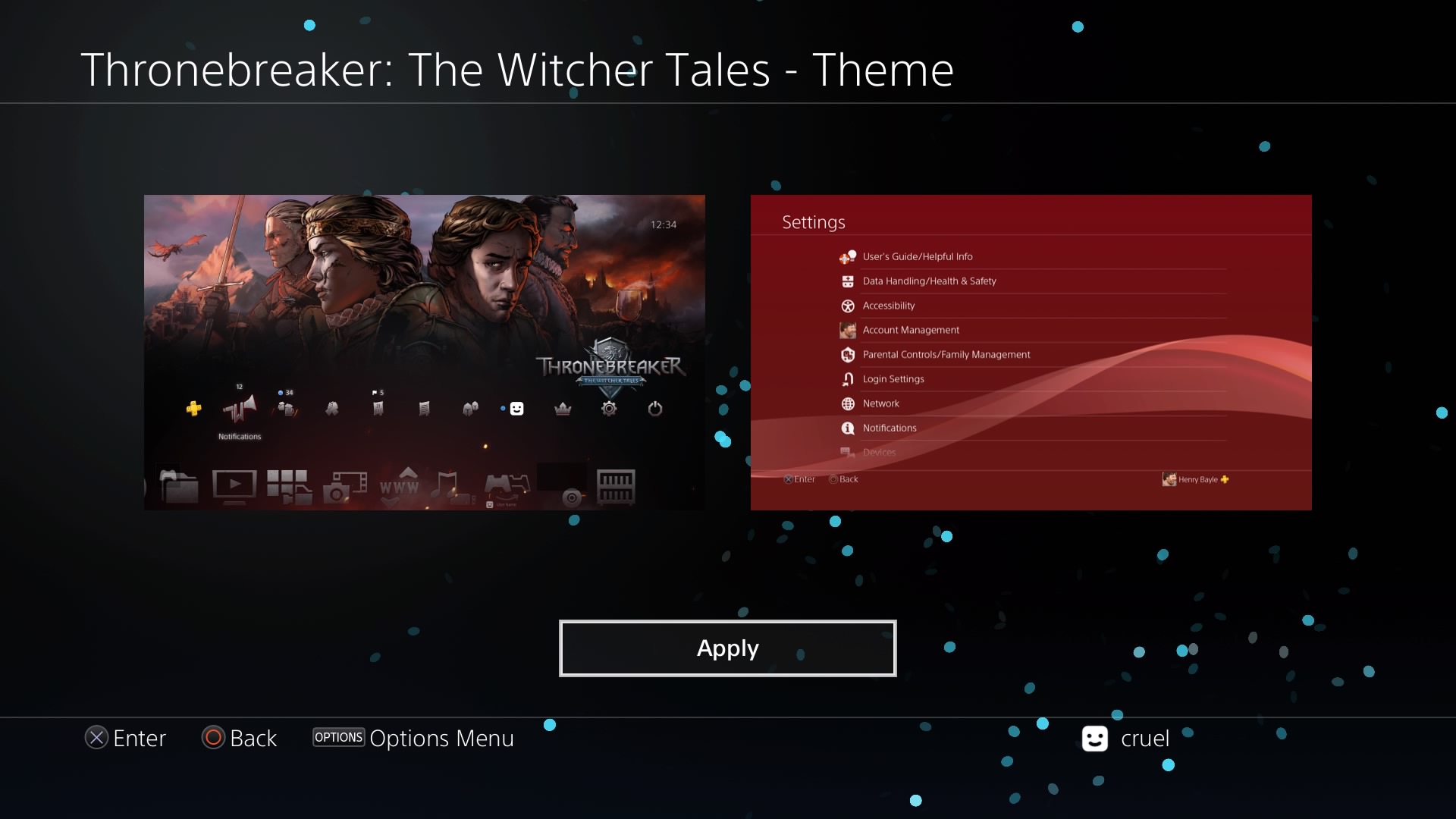
Task: Click the X Enter button hint
Action: (125, 738)
